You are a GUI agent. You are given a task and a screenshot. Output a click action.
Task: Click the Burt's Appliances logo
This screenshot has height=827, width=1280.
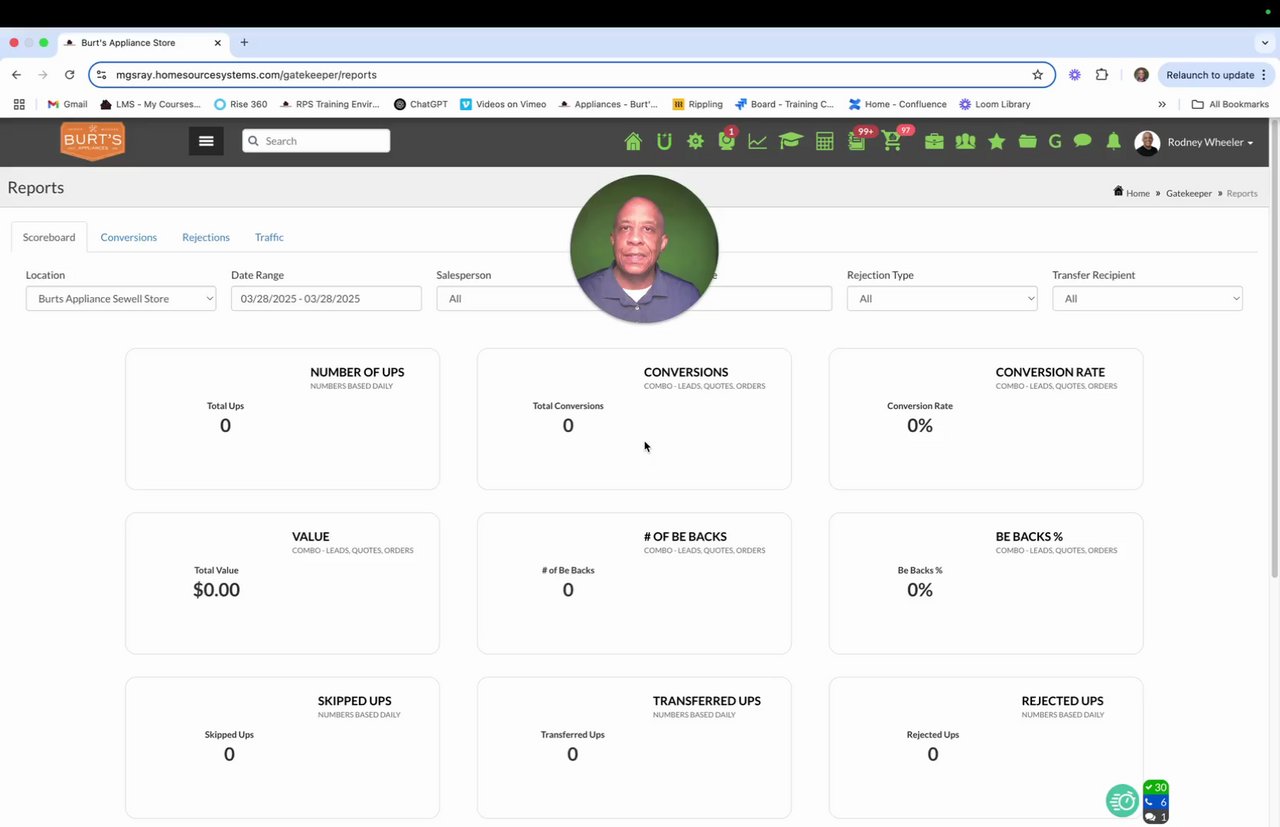(x=92, y=141)
